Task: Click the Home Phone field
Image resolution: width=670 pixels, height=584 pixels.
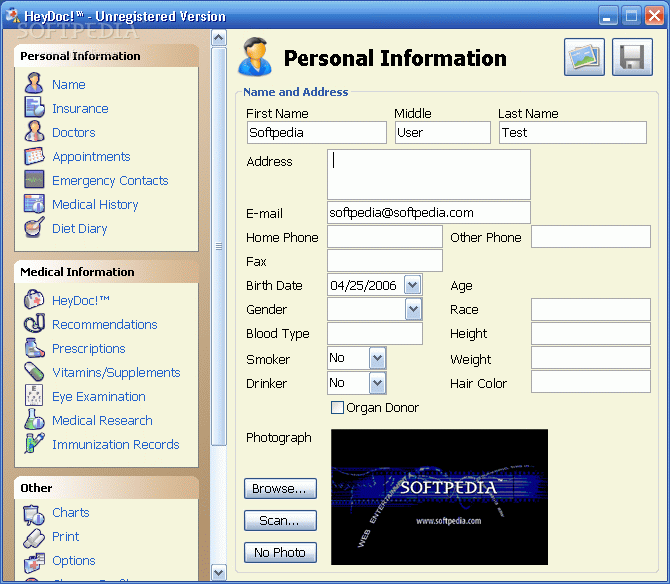Action: [x=385, y=237]
